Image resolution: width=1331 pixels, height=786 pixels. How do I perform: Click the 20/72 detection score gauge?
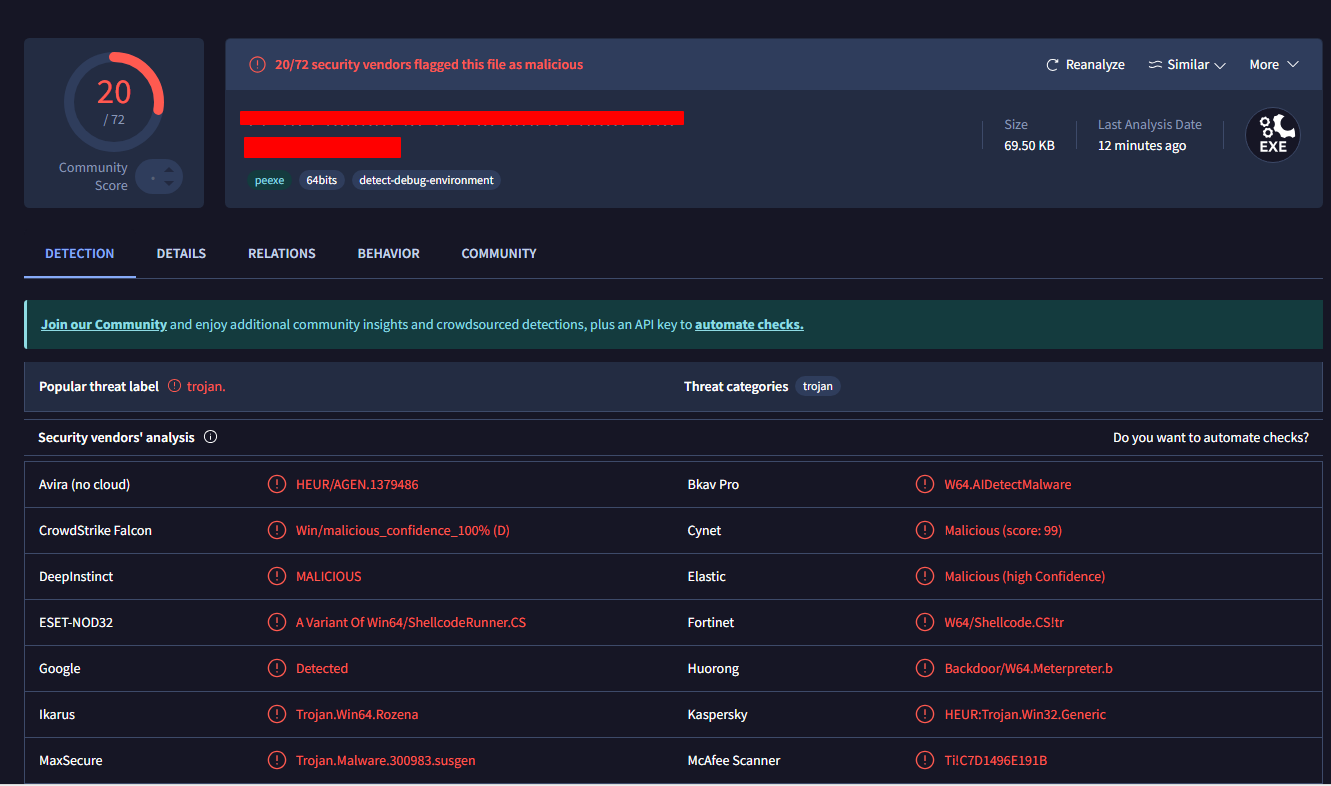pos(114,102)
